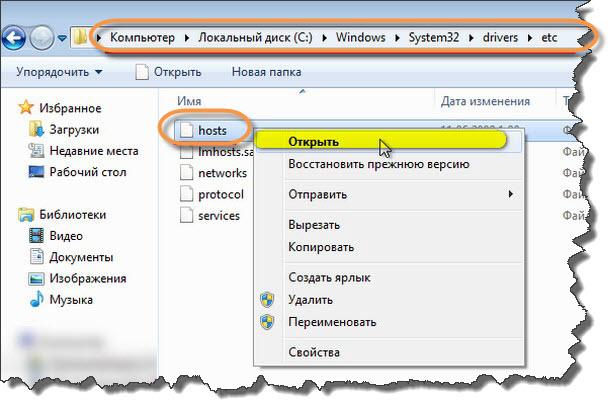Screen dimensions: 614x416
Task: Click the Недавние места icon
Action: pyautogui.click(x=36, y=151)
